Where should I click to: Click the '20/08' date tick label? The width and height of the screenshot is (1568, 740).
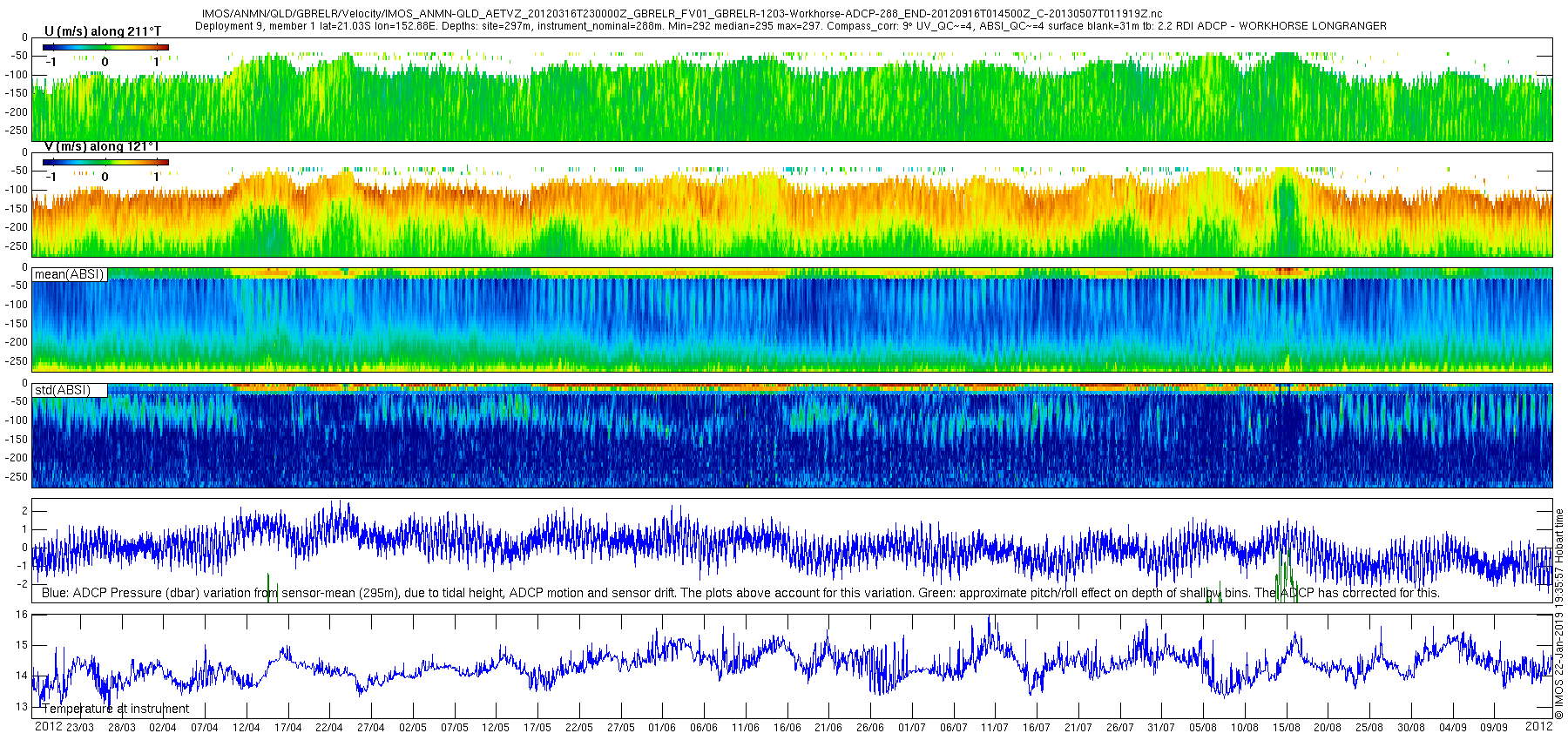pyautogui.click(x=1328, y=728)
